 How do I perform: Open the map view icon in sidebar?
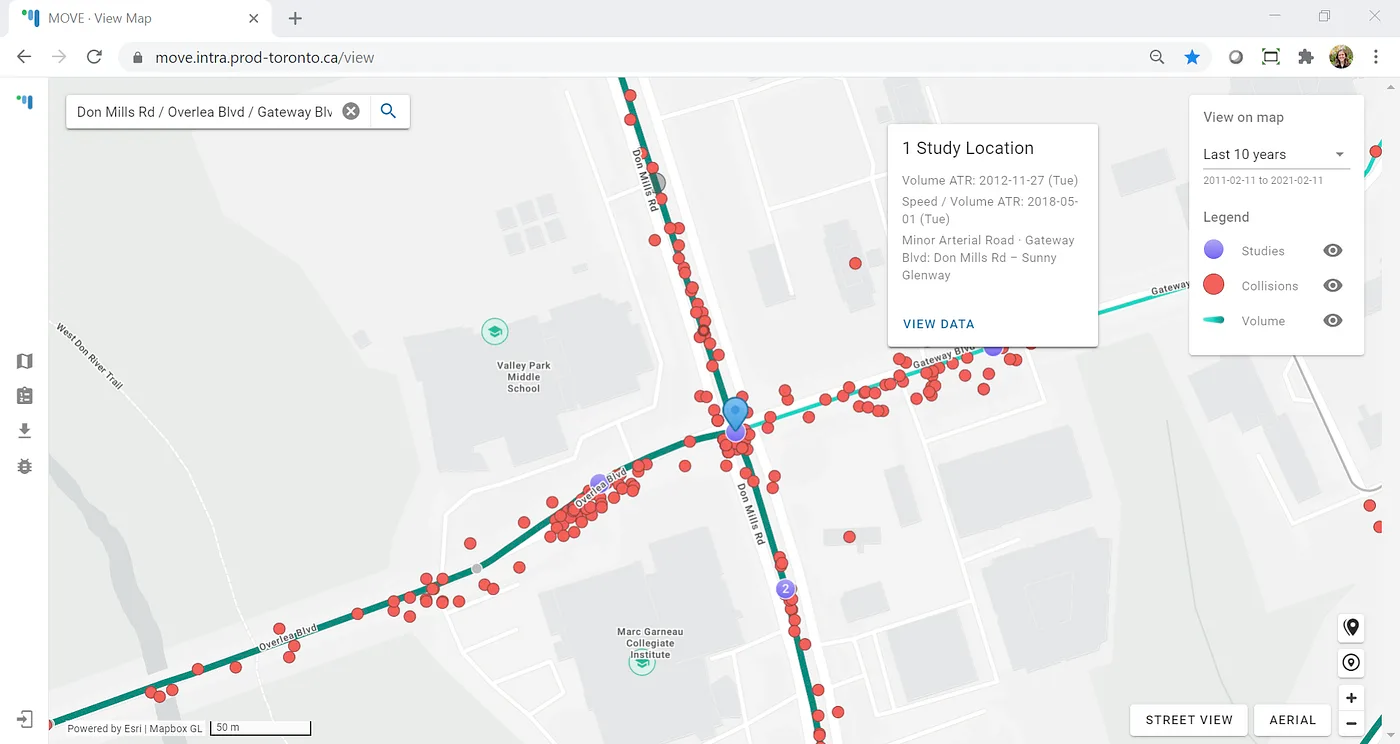25,361
